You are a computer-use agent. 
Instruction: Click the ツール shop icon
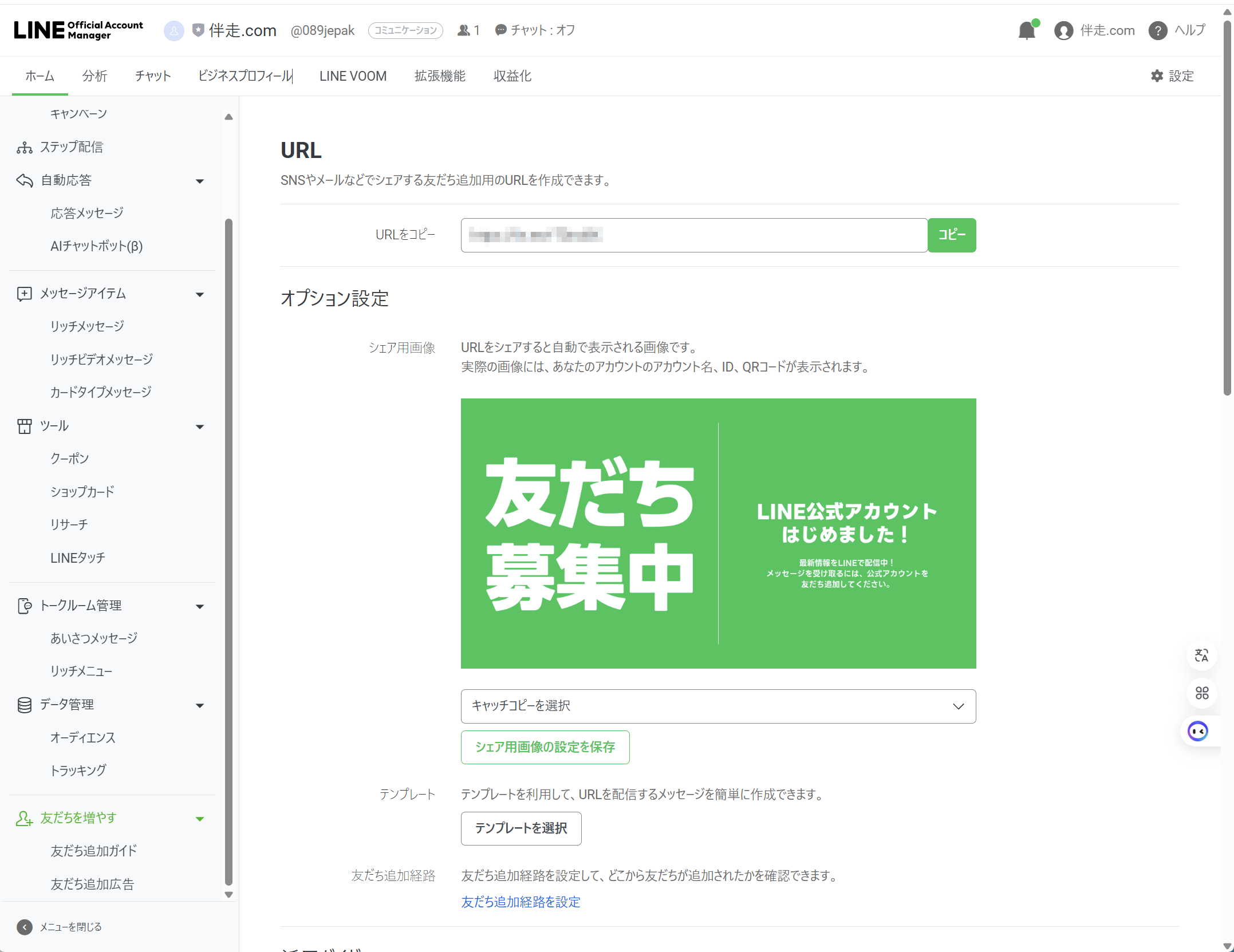coord(25,426)
